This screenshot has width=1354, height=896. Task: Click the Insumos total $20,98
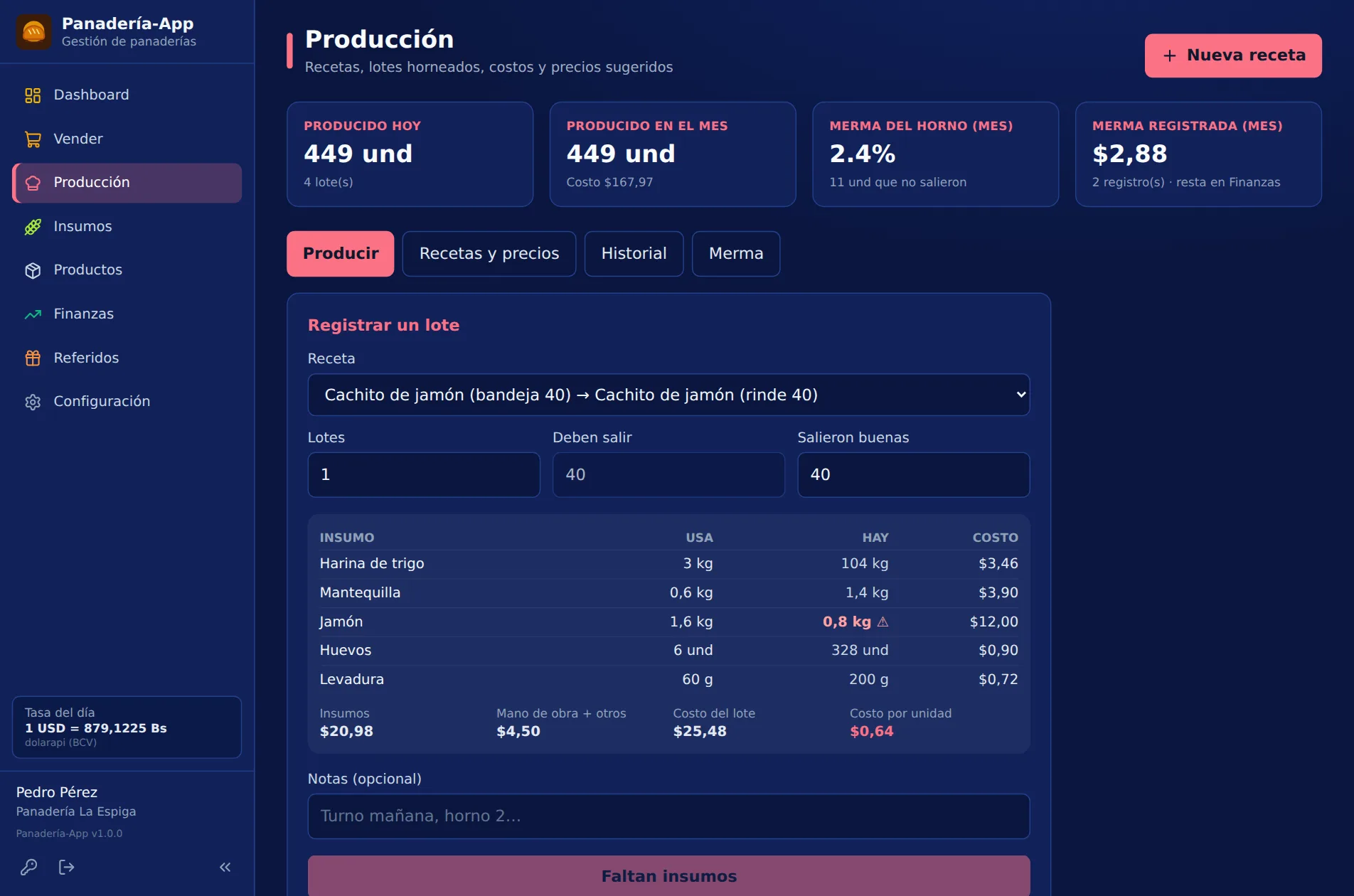[346, 732]
